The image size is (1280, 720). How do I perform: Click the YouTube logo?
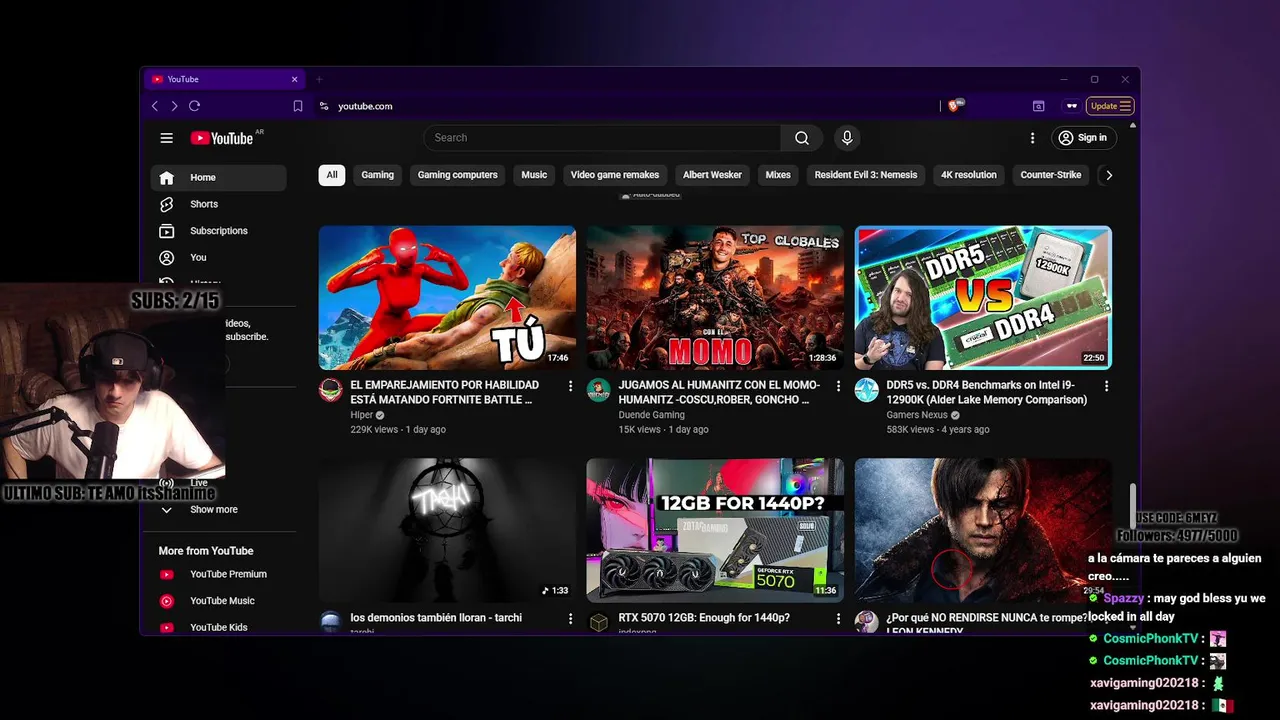point(222,138)
